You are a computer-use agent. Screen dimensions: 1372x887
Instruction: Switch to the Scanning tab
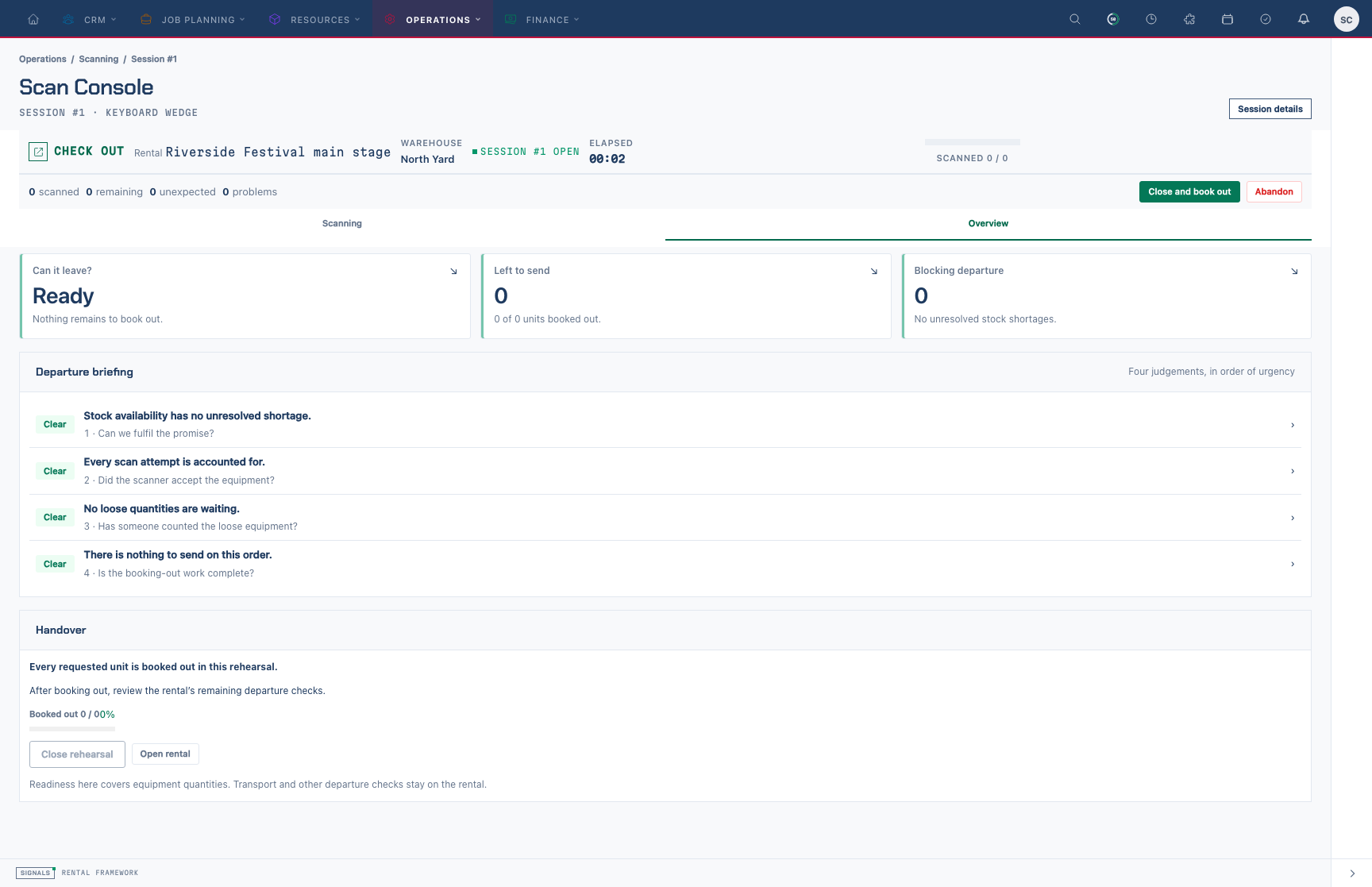[x=342, y=224]
